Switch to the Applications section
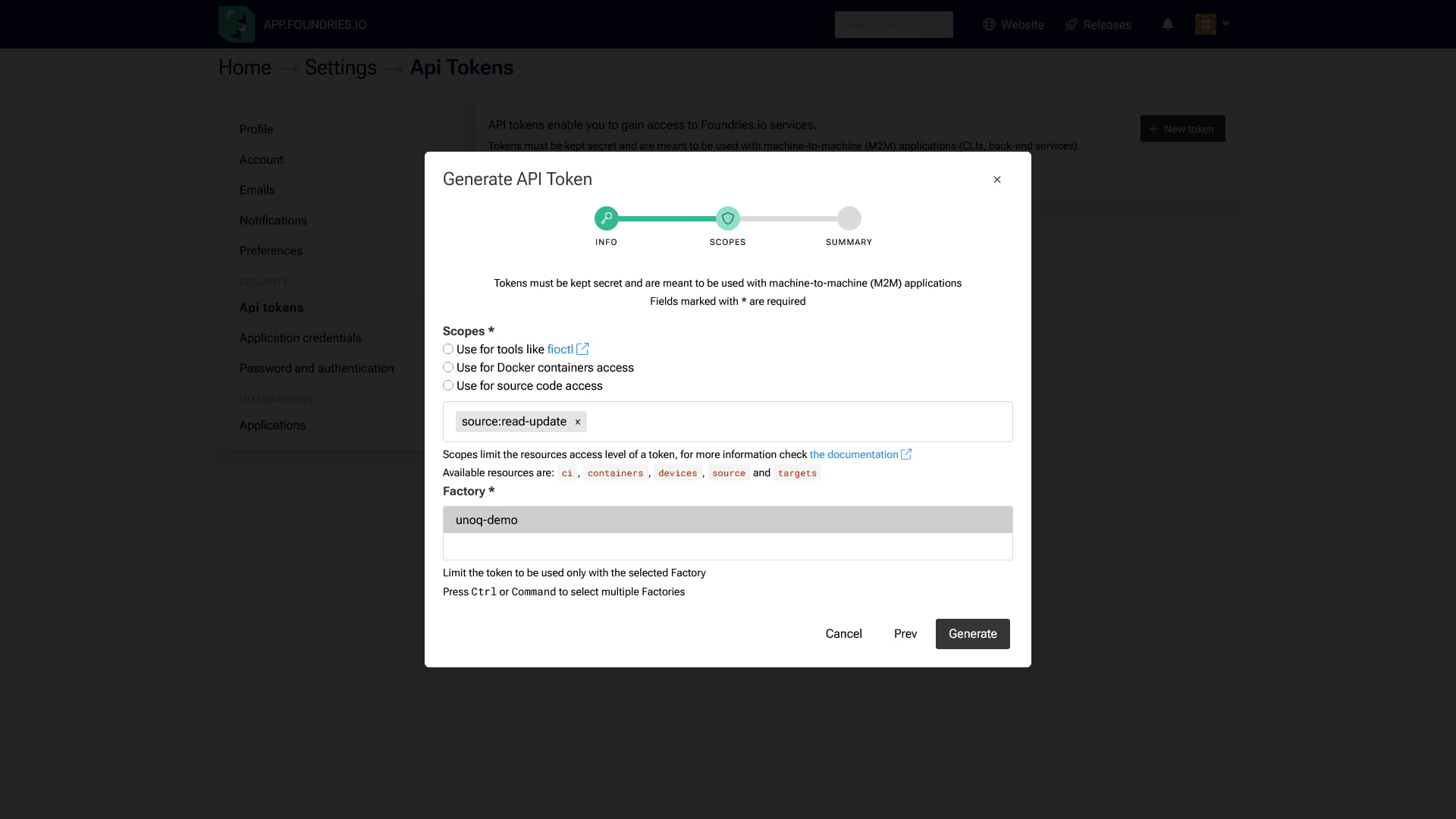 pyautogui.click(x=272, y=425)
